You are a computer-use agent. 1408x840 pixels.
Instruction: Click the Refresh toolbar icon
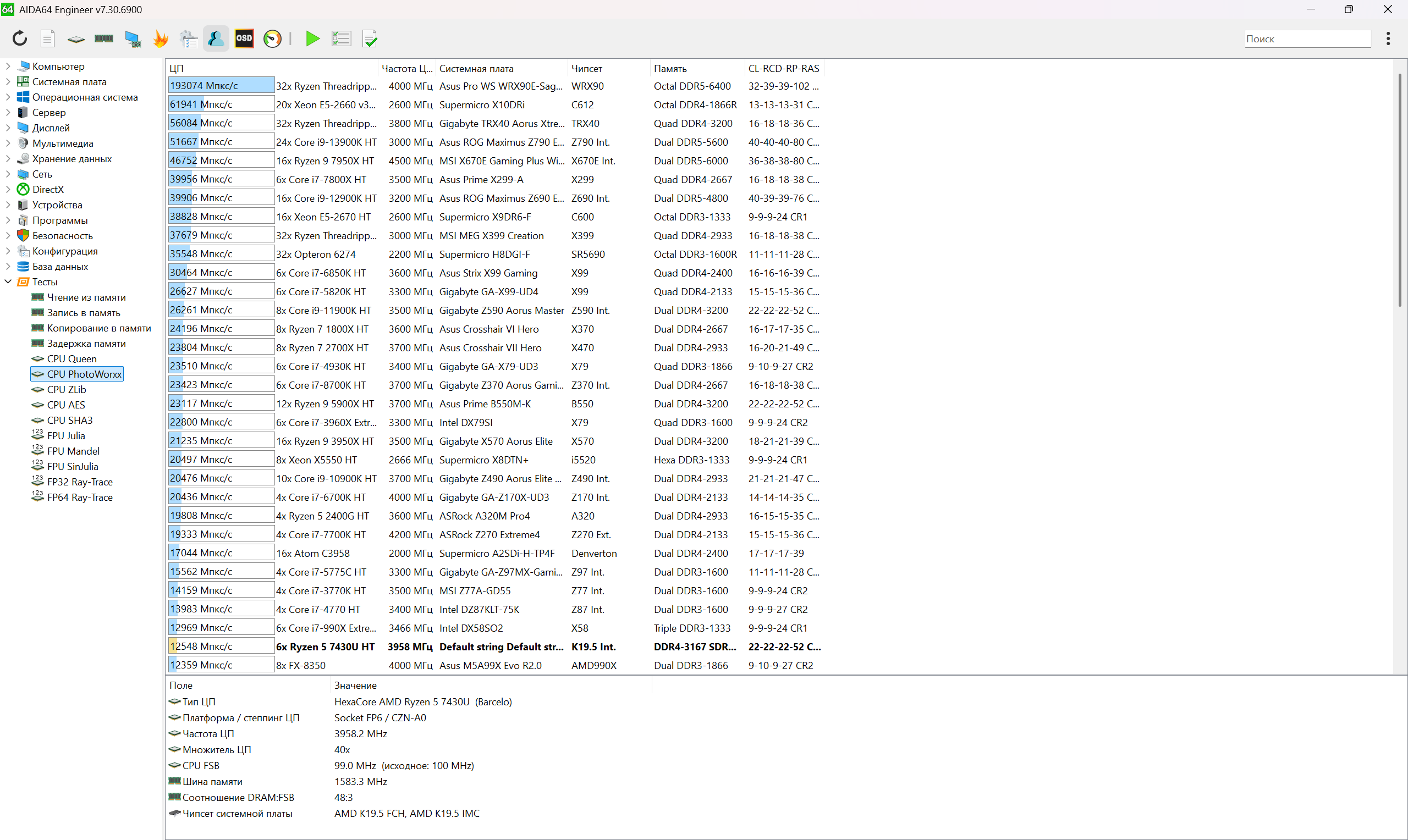(20, 38)
